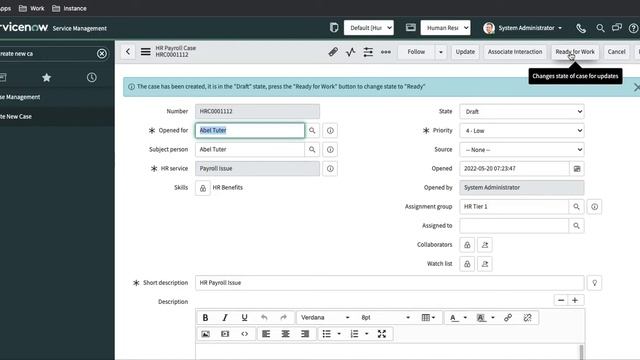Toggle fullscreen editor mode

click(x=382, y=334)
